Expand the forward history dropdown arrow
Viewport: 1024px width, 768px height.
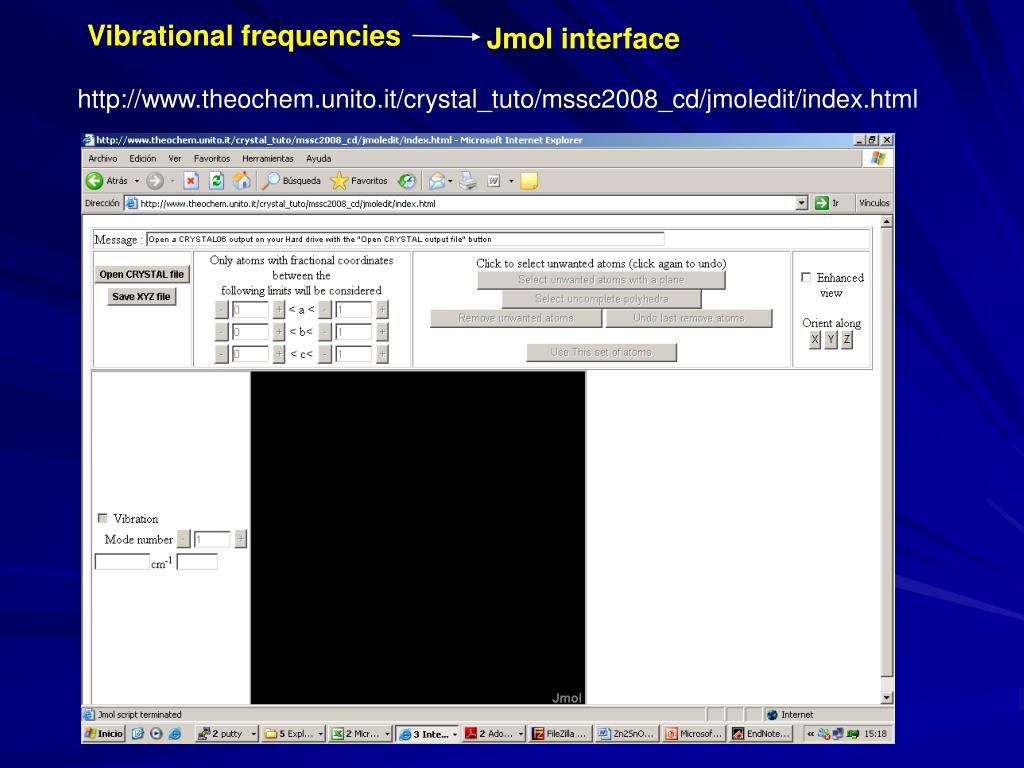(x=172, y=181)
